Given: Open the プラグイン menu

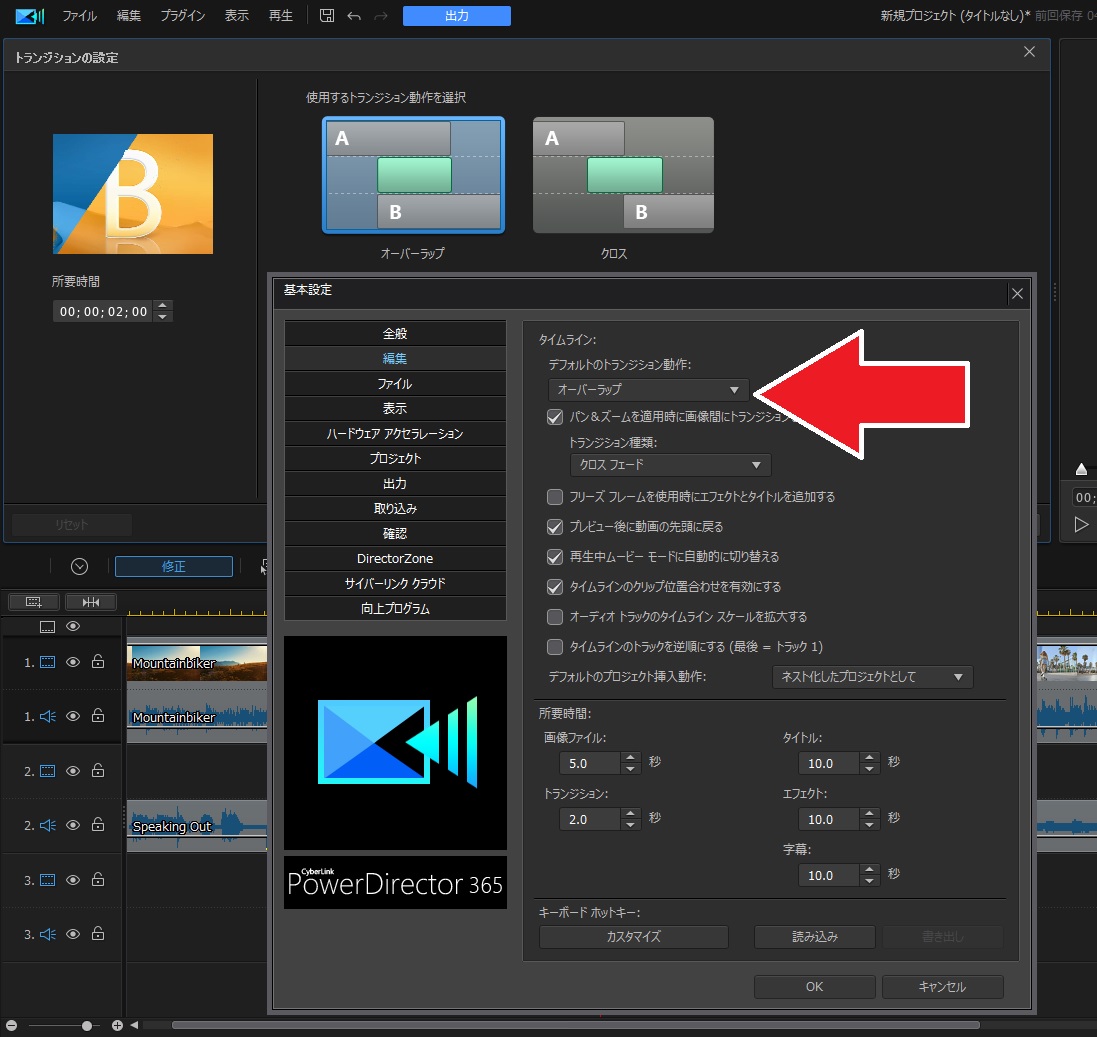Looking at the screenshot, I should point(183,15).
